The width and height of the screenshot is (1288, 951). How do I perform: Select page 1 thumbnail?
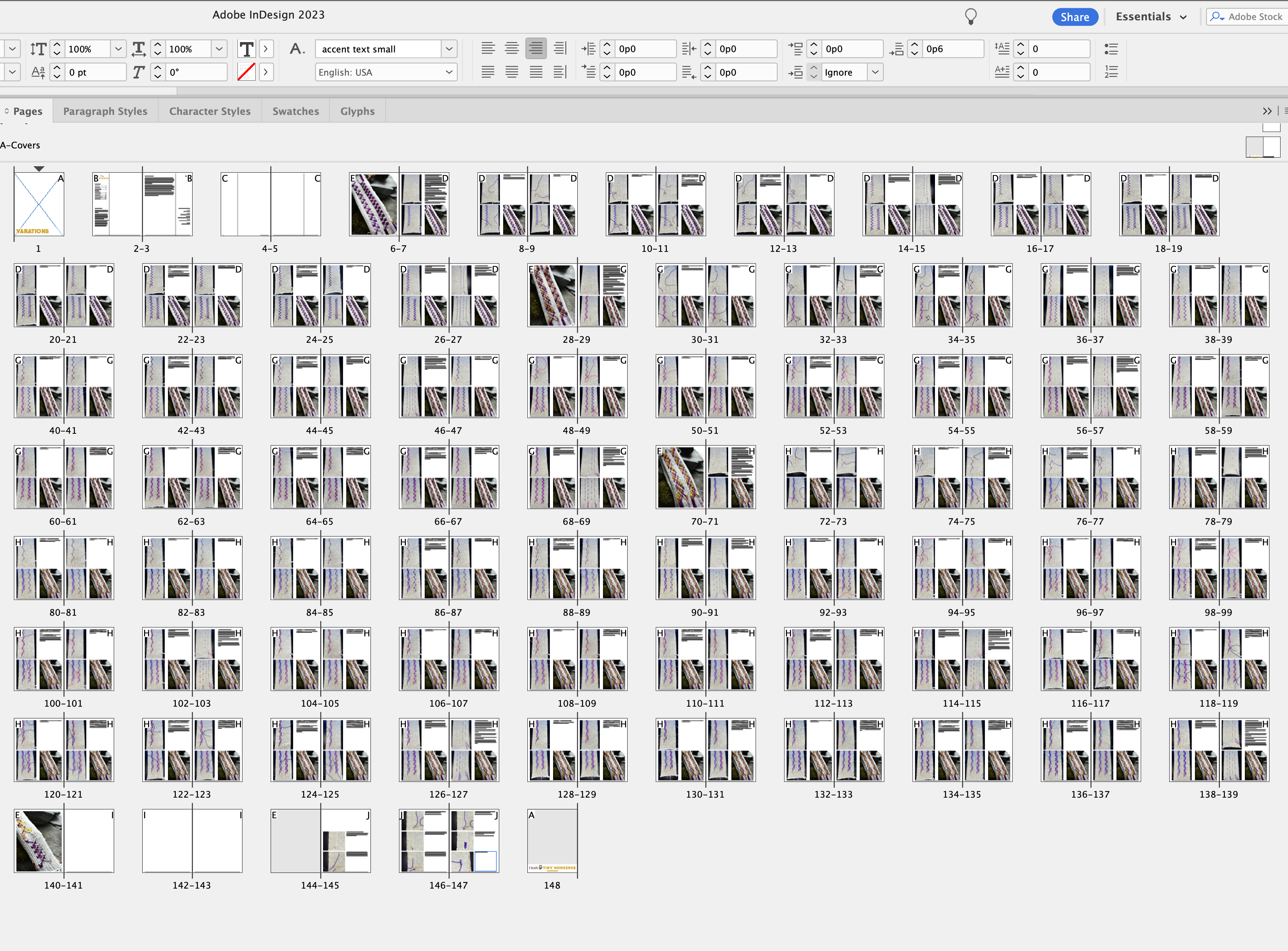(x=39, y=204)
